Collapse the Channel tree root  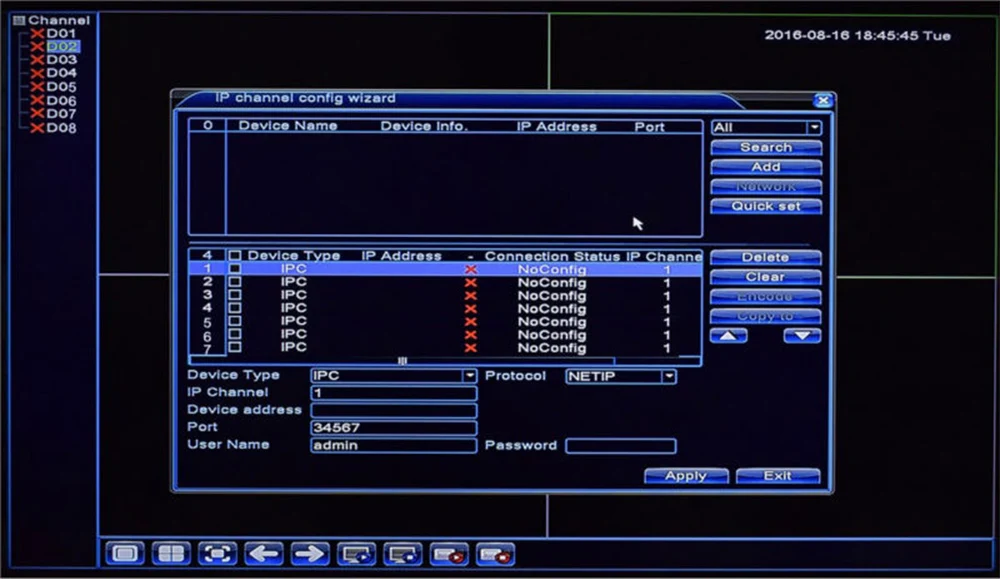(19, 20)
